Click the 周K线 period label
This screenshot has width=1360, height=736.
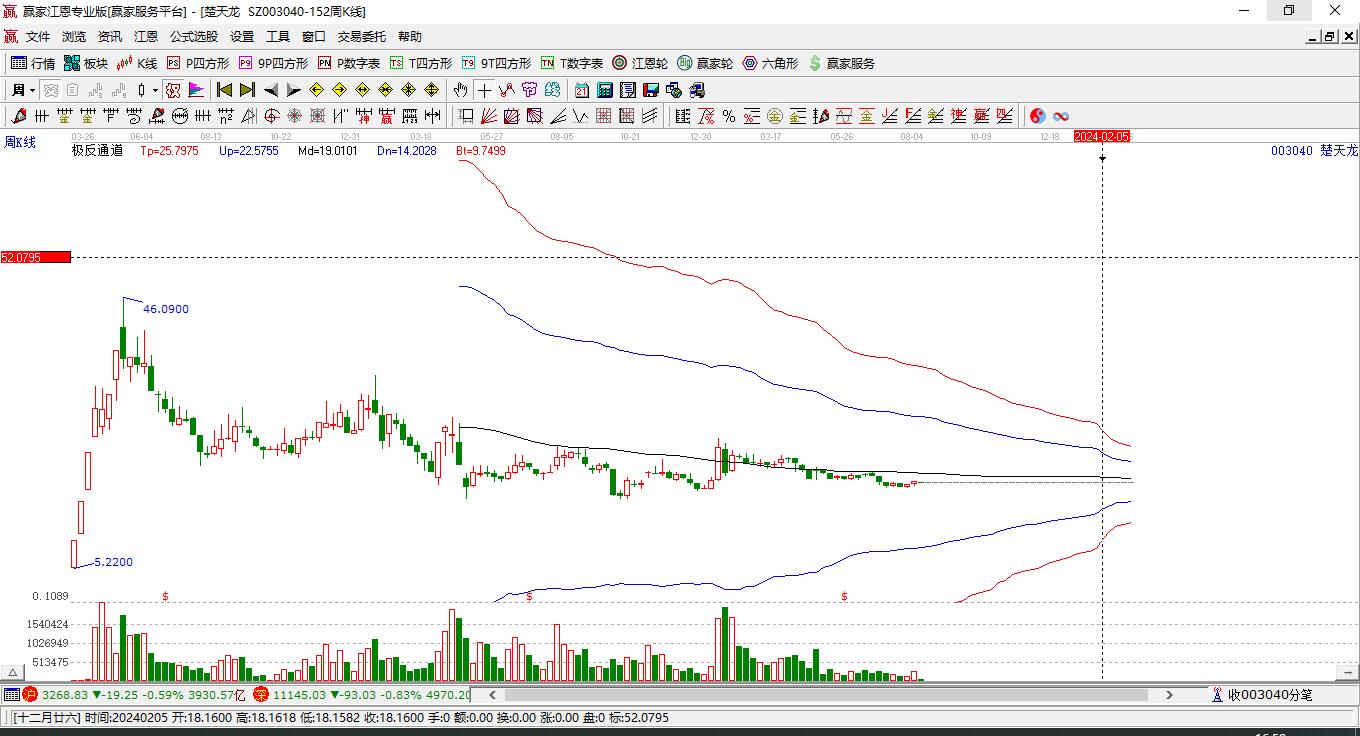(x=20, y=143)
